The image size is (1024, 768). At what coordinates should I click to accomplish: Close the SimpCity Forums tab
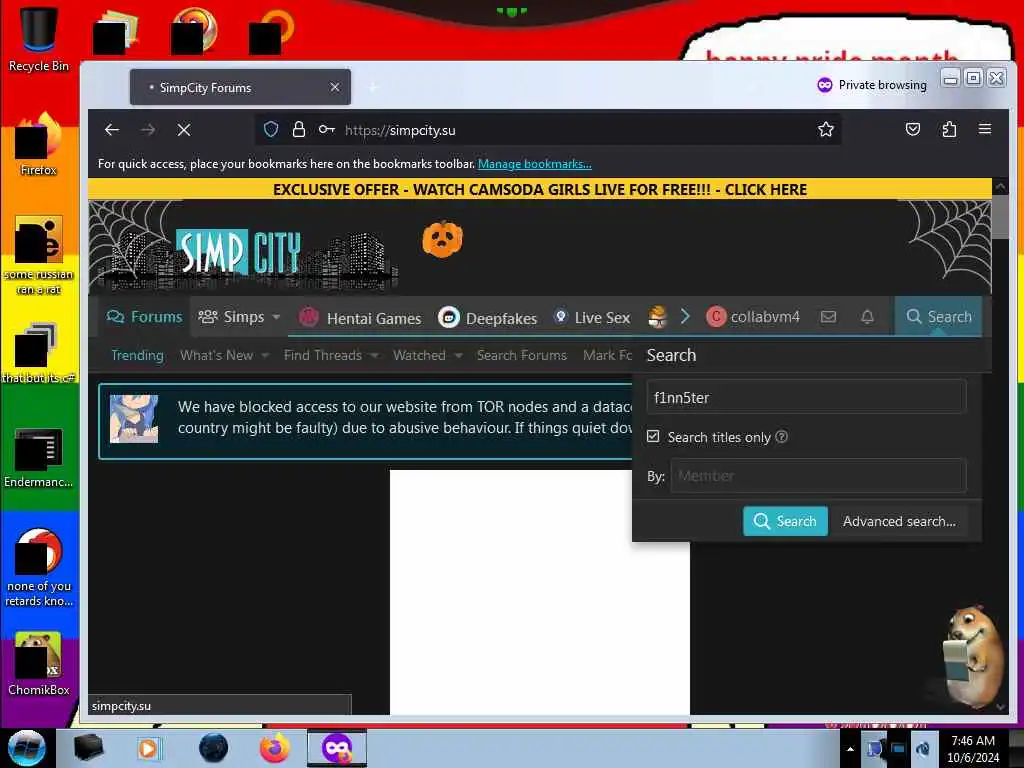point(334,87)
